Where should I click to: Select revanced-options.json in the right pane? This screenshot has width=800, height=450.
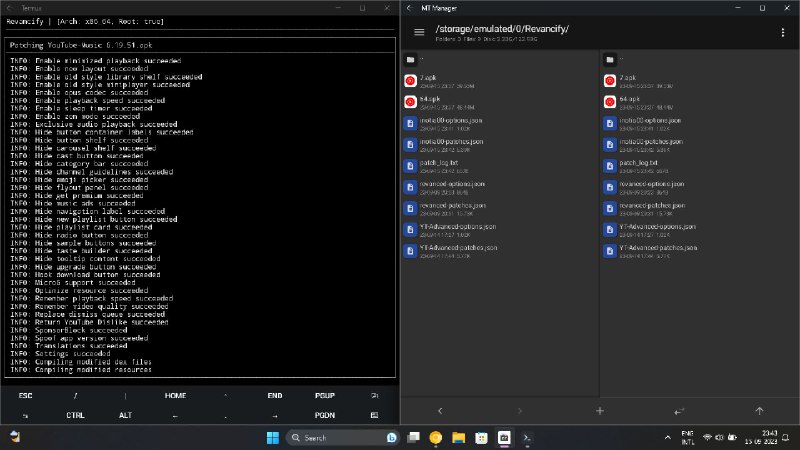699,187
